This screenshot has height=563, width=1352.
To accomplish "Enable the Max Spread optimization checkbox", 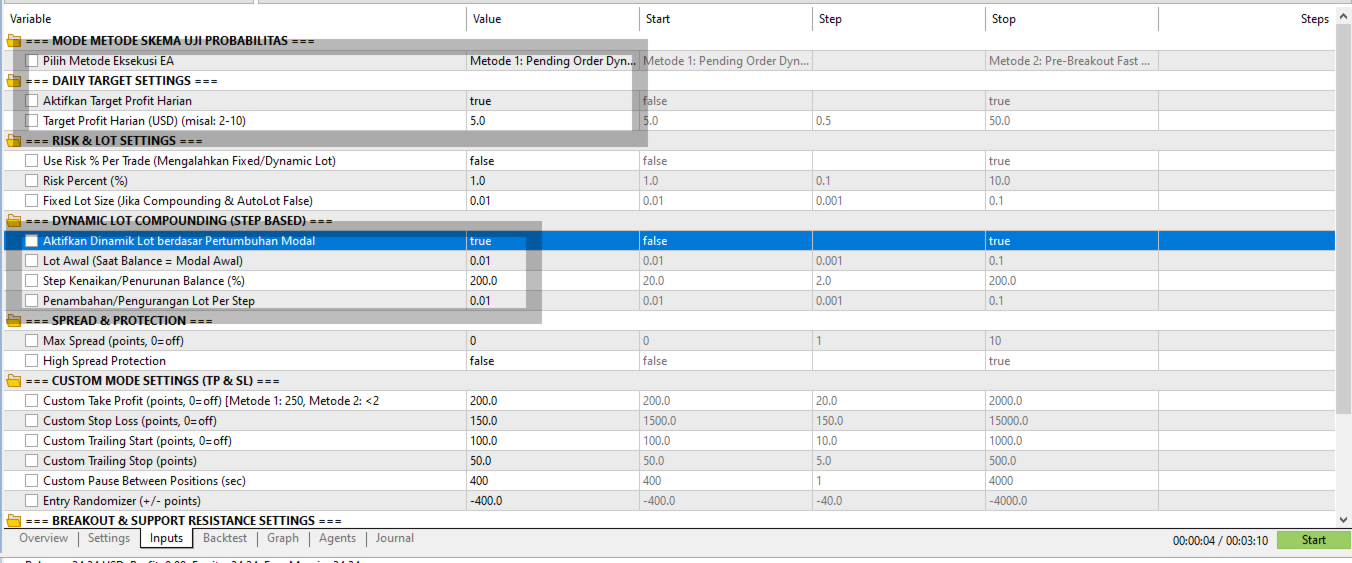I will coord(32,341).
